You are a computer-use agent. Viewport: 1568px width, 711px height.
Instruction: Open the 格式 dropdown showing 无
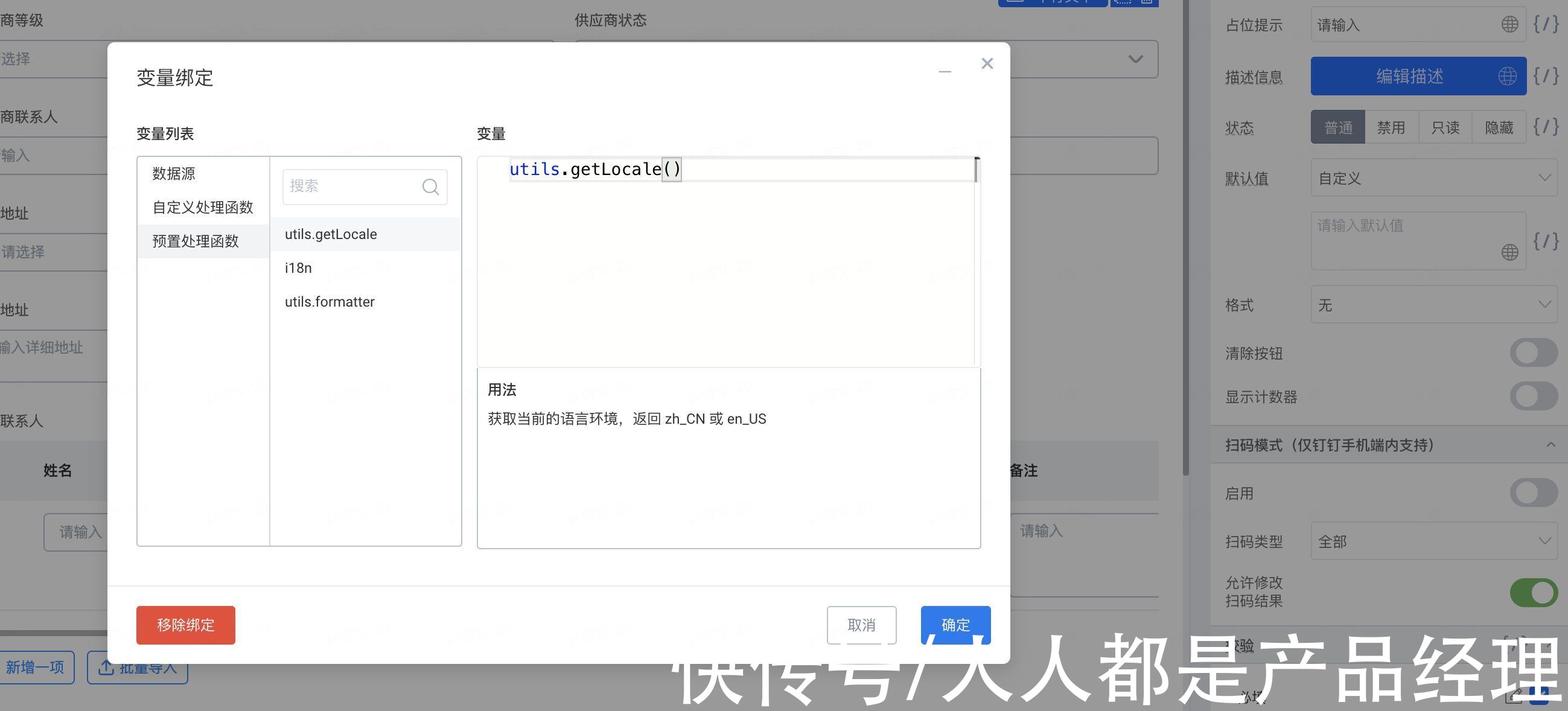(1435, 304)
